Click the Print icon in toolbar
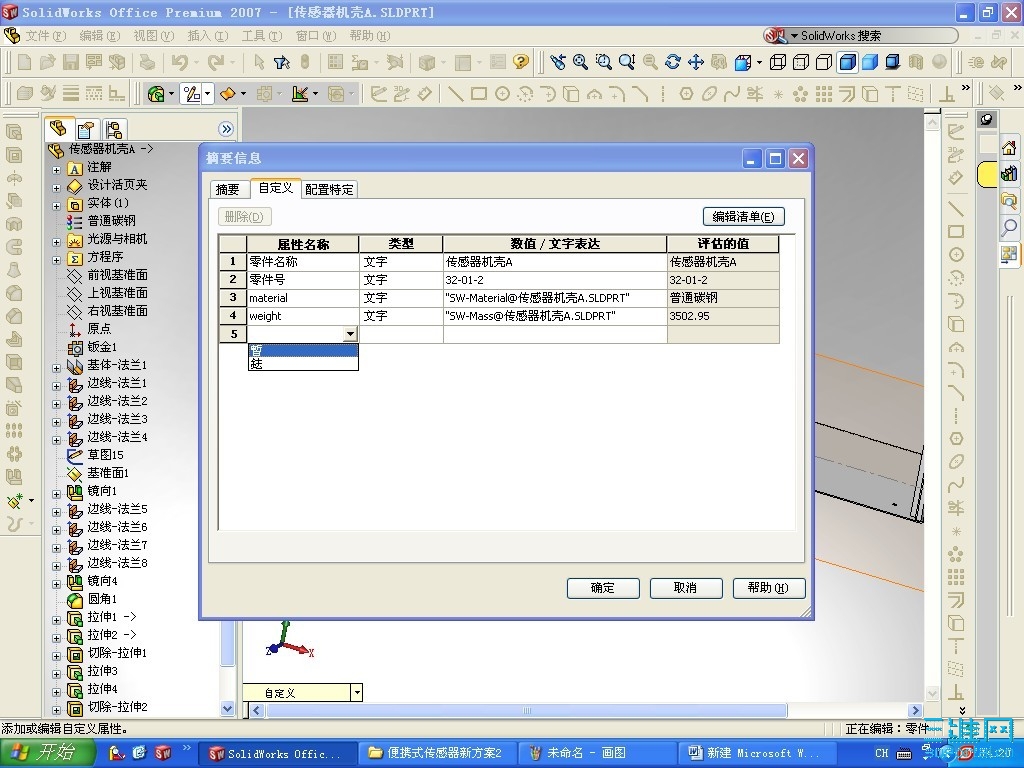Viewport: 1024px width, 768px height. (148, 62)
